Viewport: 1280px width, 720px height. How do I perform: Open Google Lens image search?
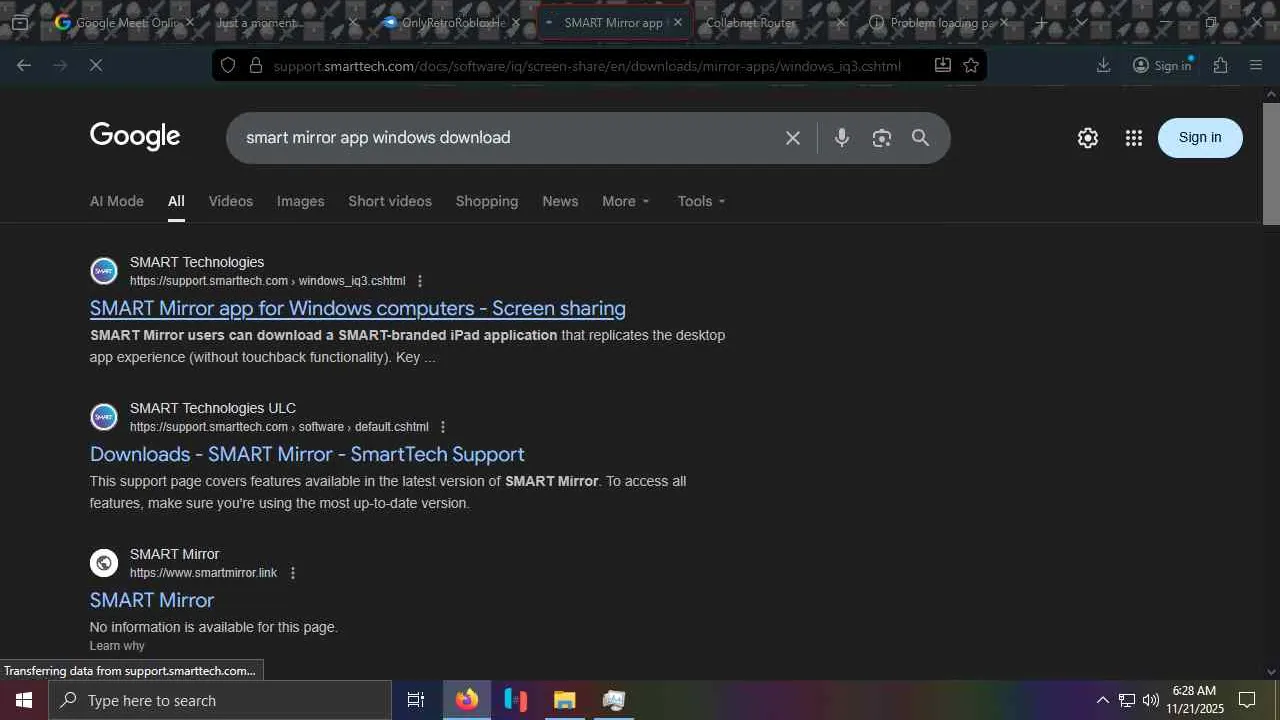[881, 138]
